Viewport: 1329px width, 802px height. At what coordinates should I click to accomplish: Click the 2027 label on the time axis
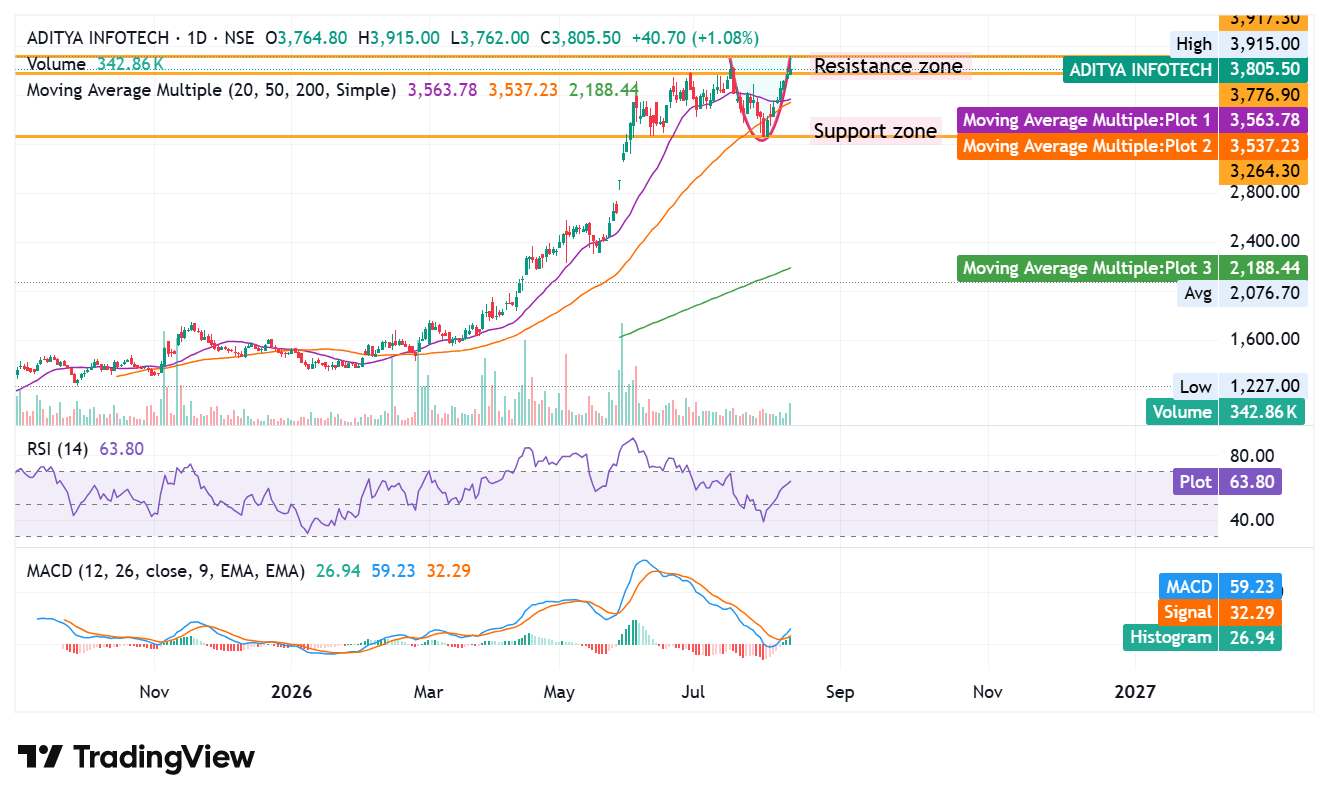[x=1134, y=692]
